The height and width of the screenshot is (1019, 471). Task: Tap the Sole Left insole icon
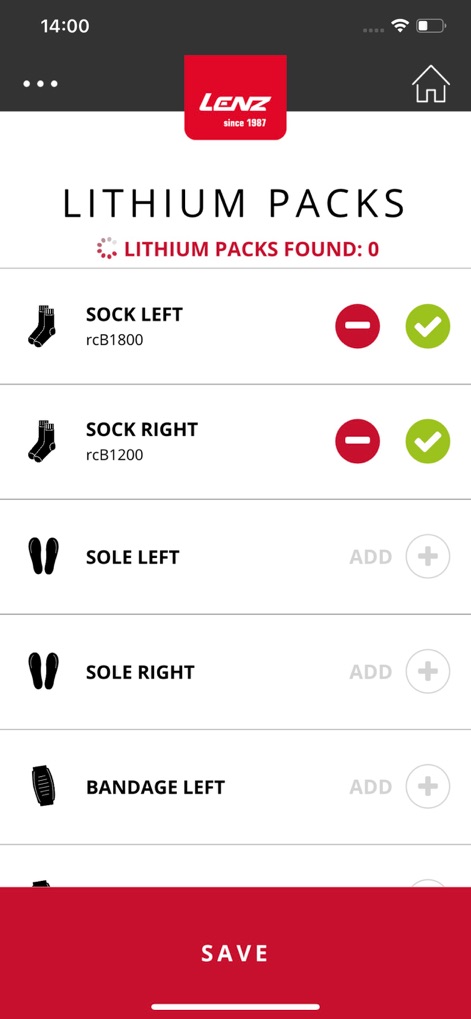pyautogui.click(x=44, y=556)
